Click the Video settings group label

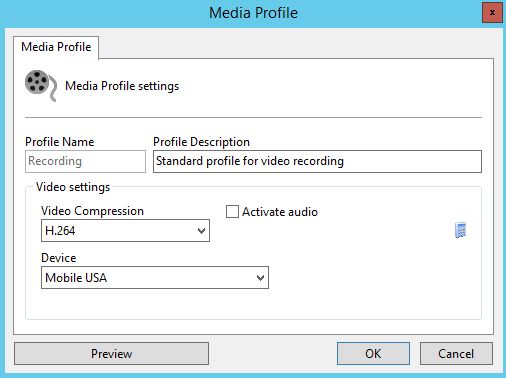pos(73,187)
